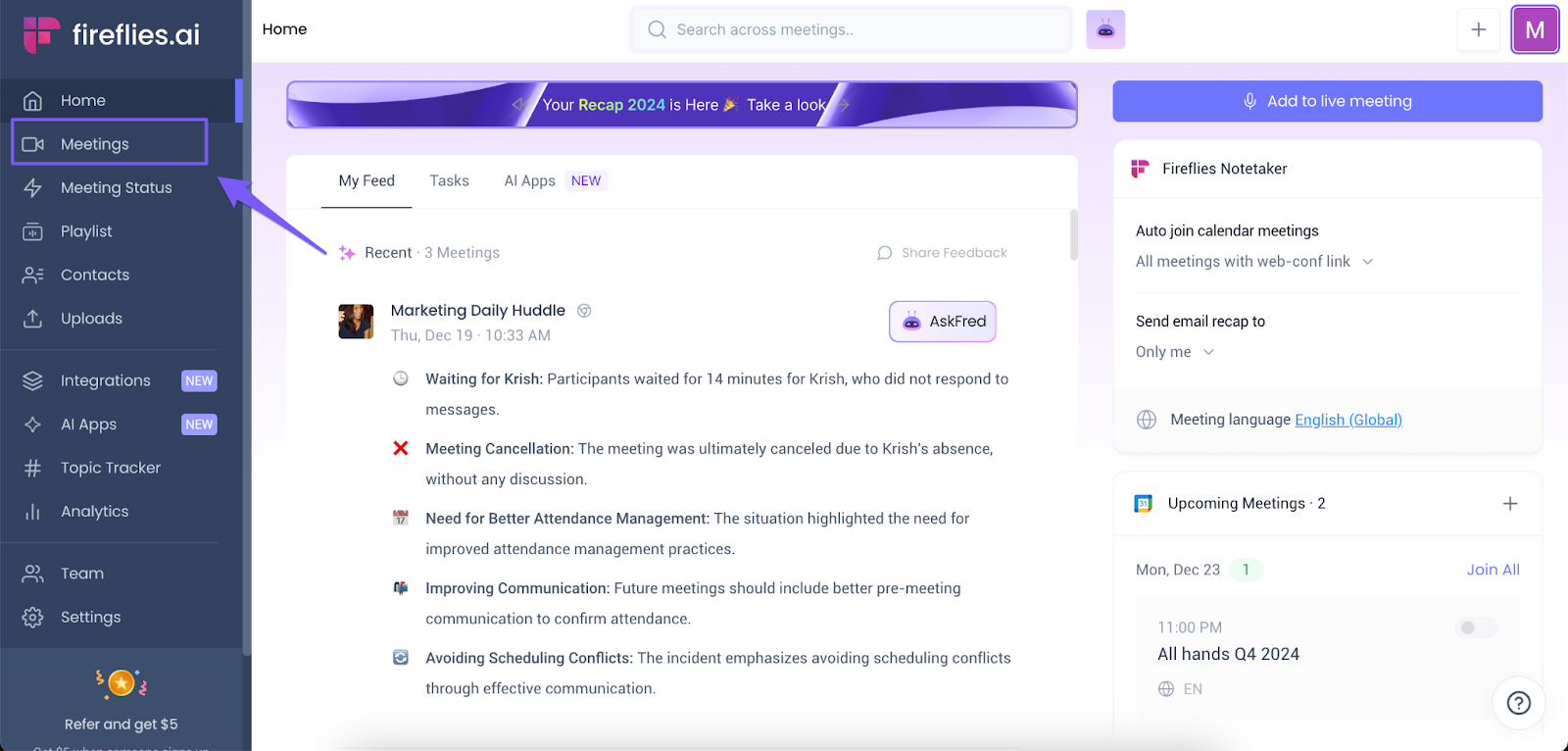Click the Waiting for Krish clock icon
Viewport: 1568px width, 751px height.
(401, 378)
